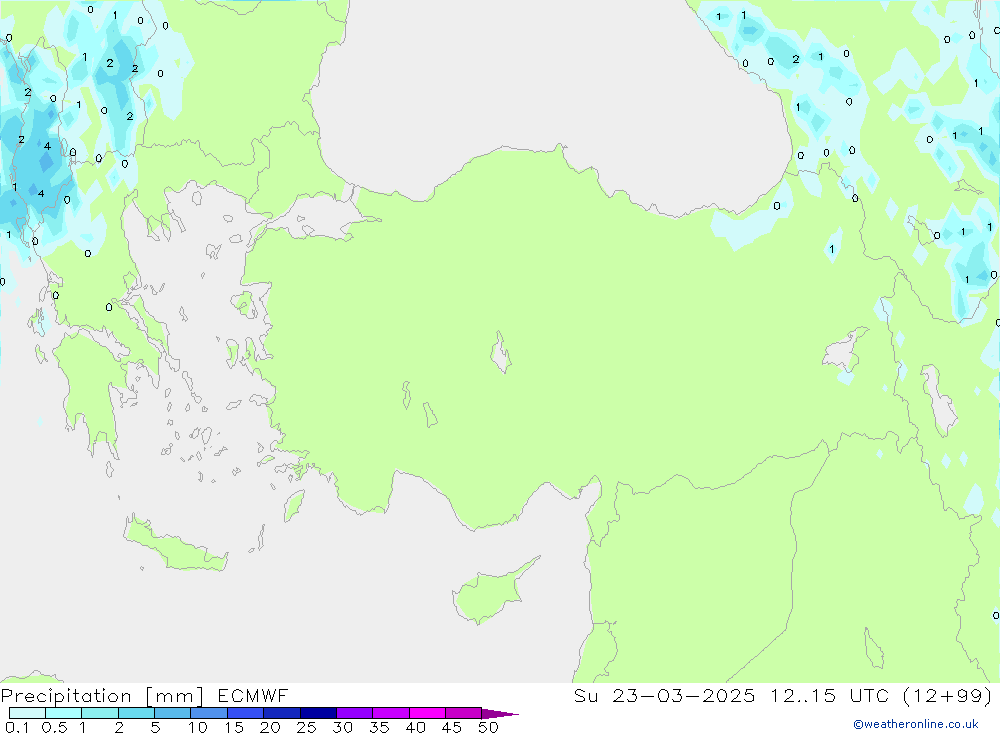Select the 45–50 mm legend swatch

coord(463,713)
